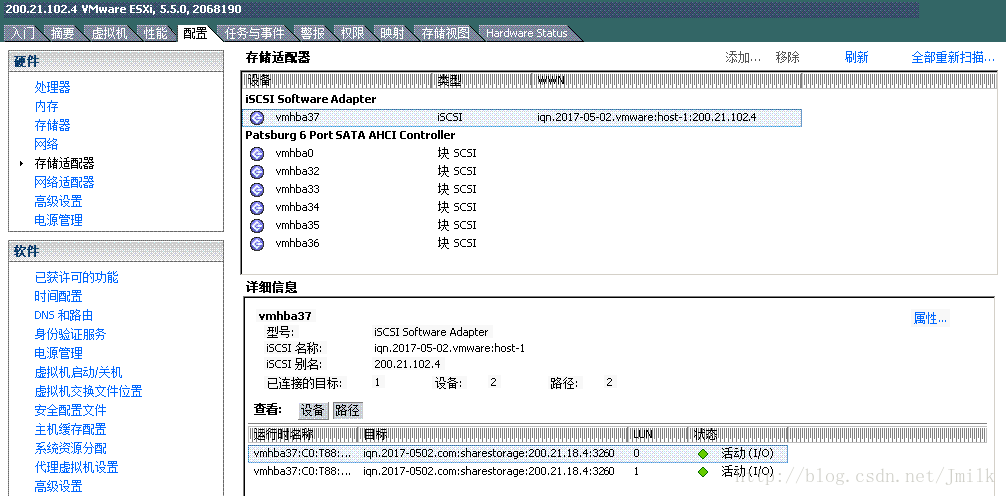Sort paths by 目标 column header
The width and height of the screenshot is (1006, 496).
tap(492, 434)
